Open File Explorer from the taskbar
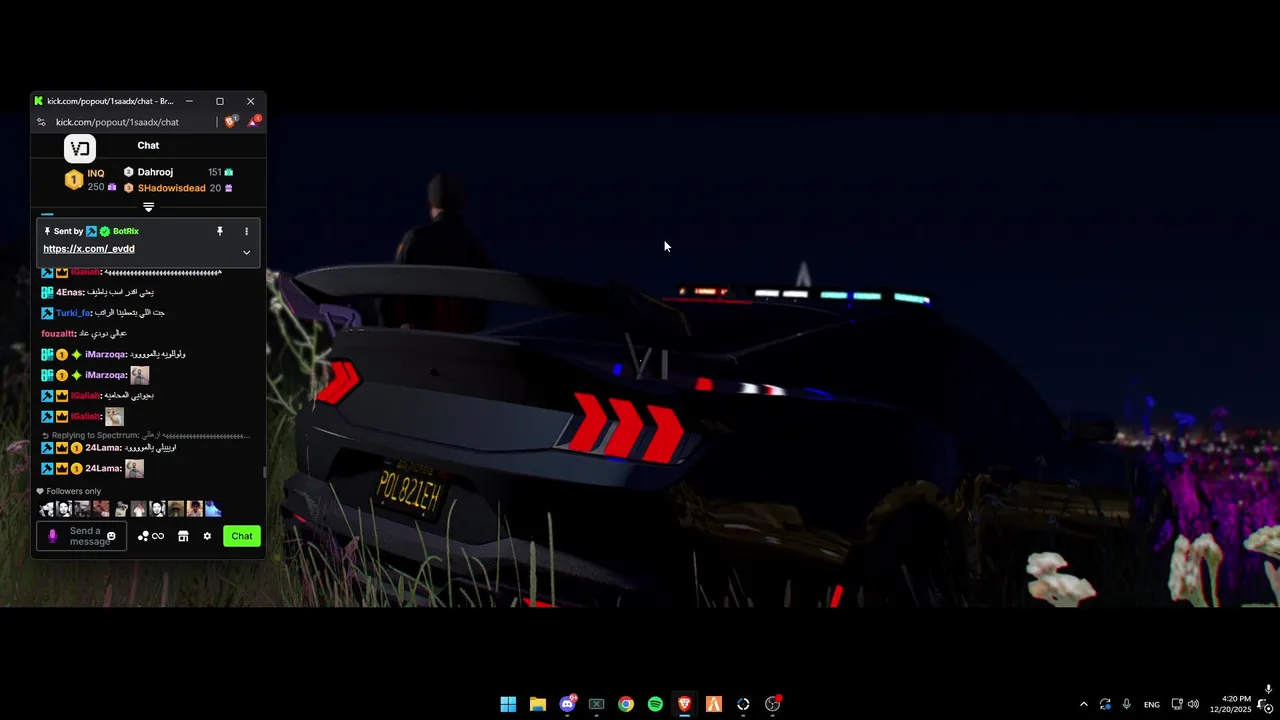 [538, 704]
